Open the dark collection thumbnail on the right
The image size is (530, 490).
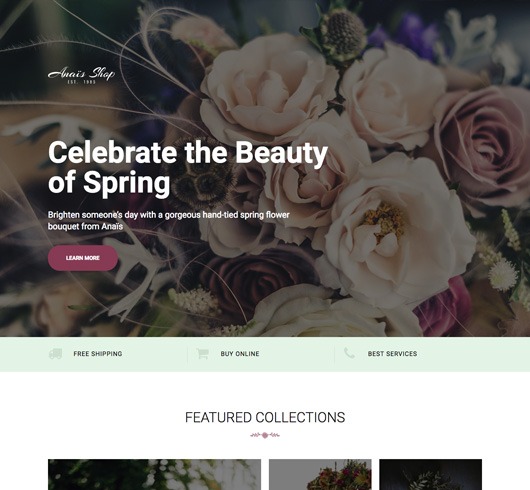[x=430, y=474]
